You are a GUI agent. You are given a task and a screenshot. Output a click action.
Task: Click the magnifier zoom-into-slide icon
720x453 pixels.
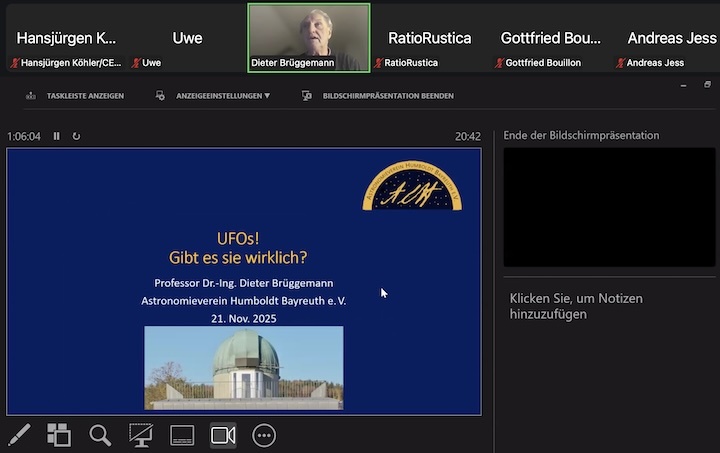(x=100, y=435)
